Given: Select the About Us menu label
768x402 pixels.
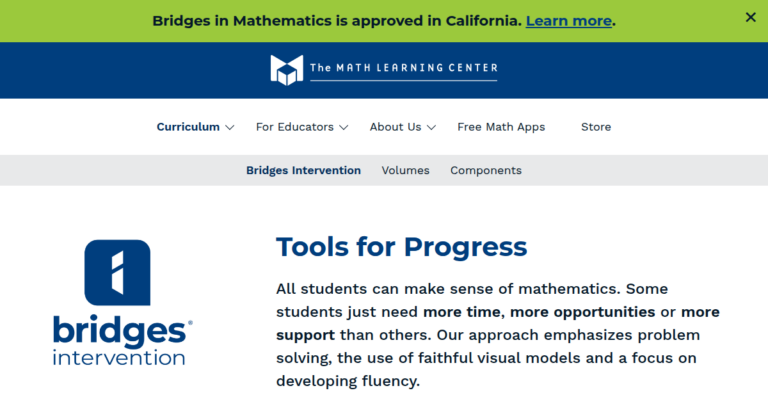Looking at the screenshot, I should 395,127.
